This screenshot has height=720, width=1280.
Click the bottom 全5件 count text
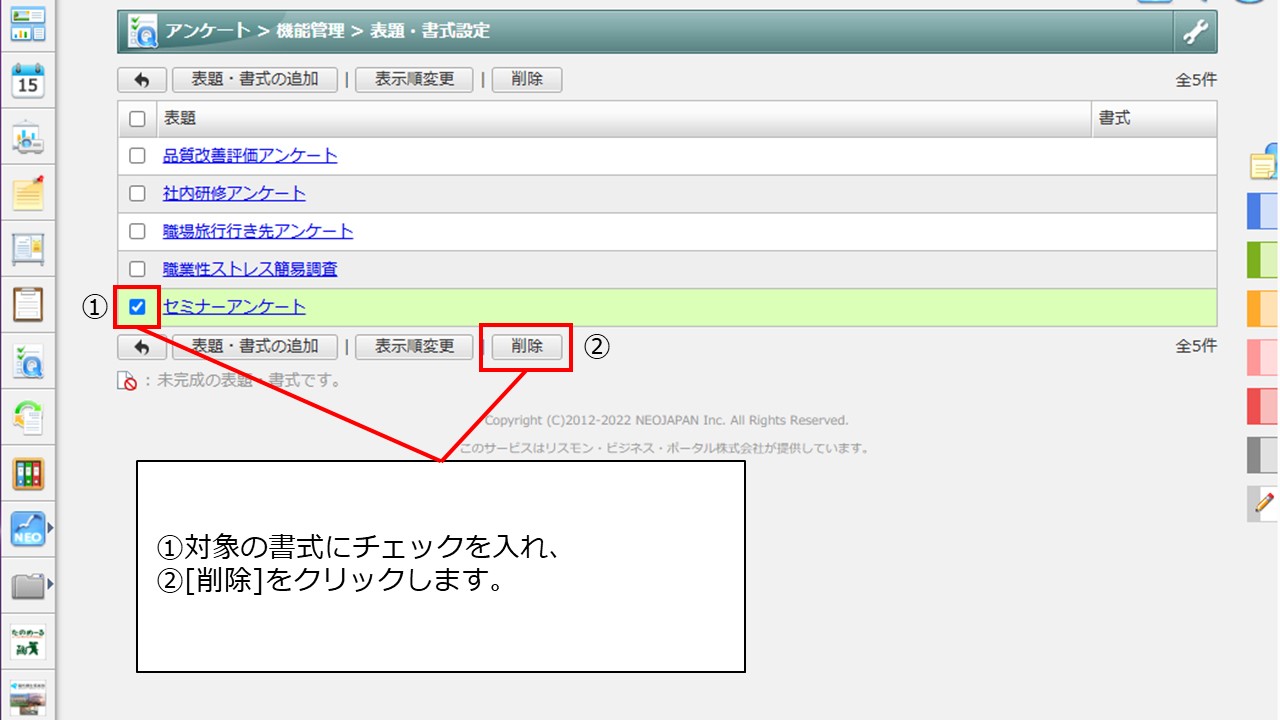[x=1196, y=347]
